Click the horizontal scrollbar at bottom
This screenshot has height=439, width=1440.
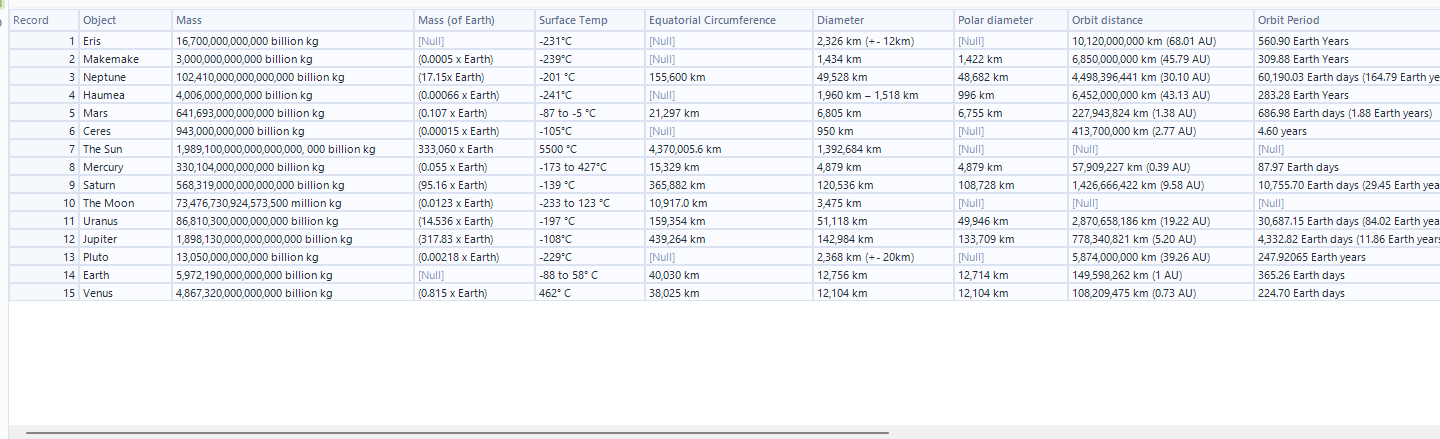457,433
